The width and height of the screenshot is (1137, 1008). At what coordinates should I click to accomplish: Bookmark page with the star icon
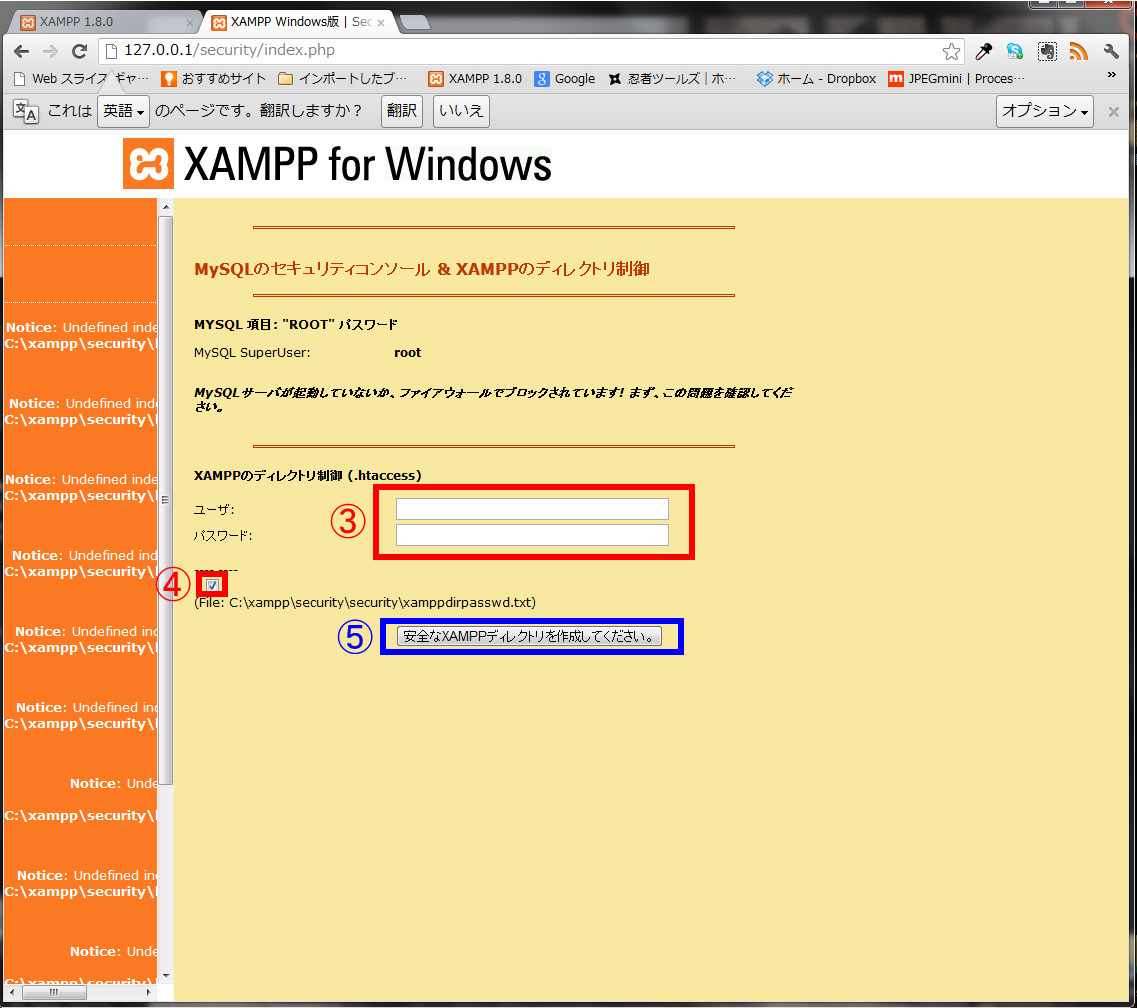951,51
